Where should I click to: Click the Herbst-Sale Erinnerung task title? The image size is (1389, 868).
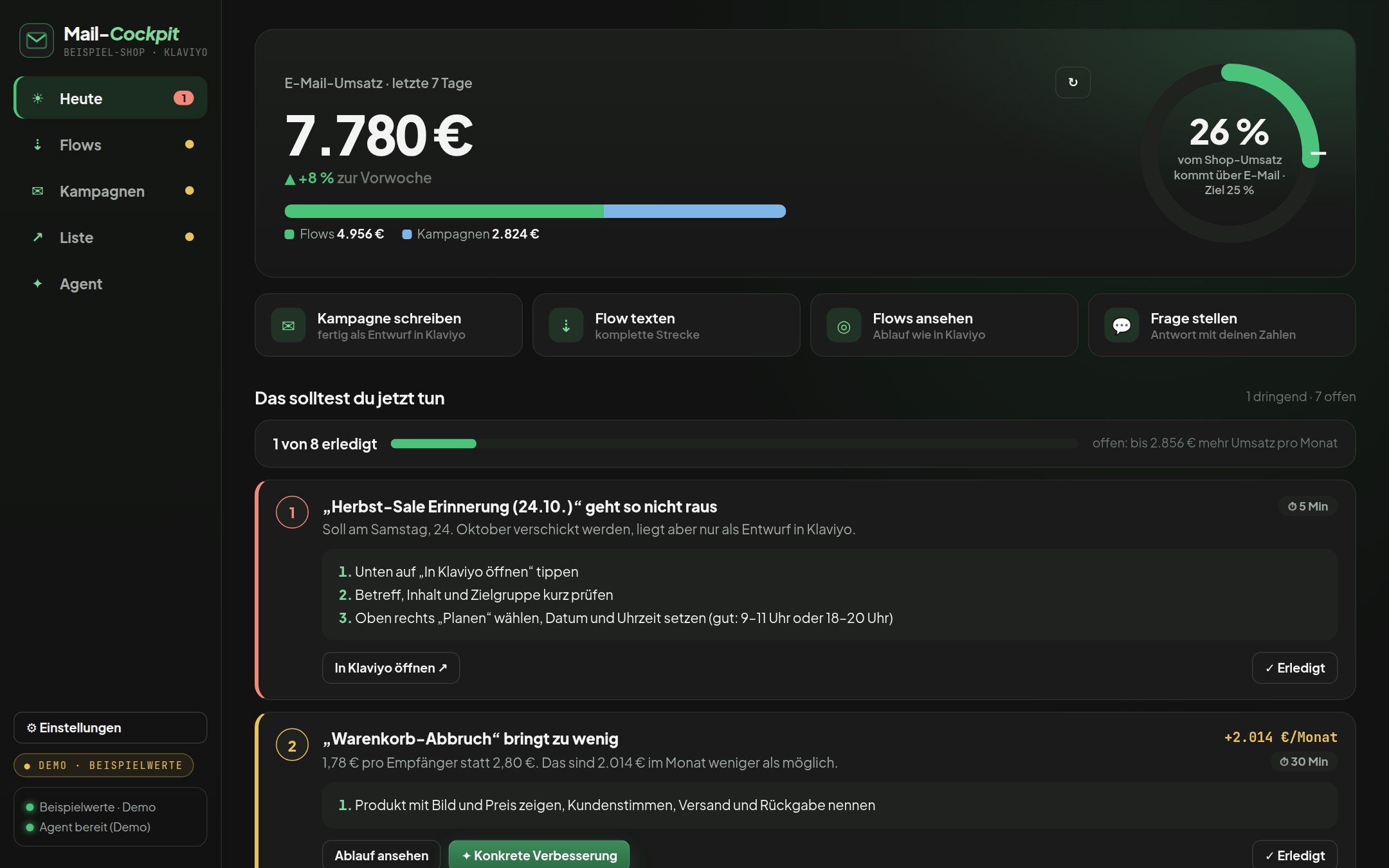(520, 507)
